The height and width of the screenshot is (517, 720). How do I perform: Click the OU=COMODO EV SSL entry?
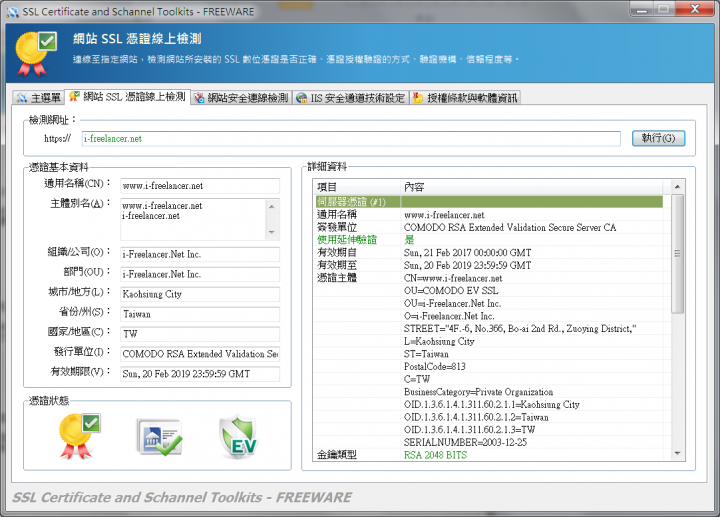pyautogui.click(x=451, y=291)
